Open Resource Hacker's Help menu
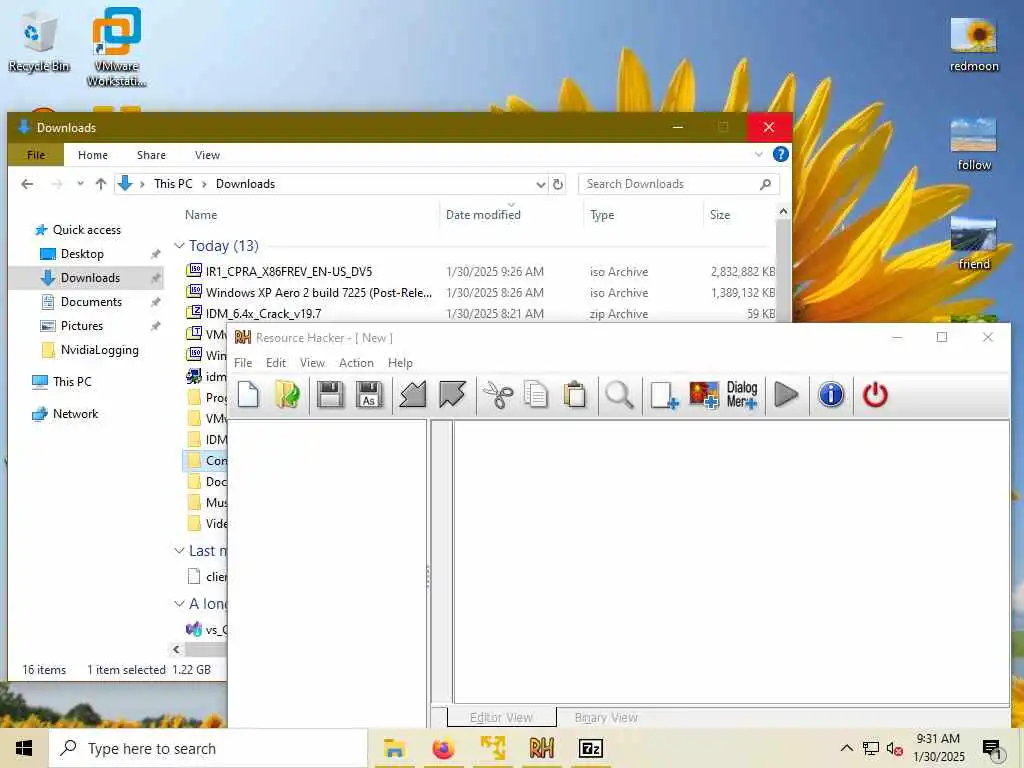This screenshot has height=768, width=1024. [x=400, y=363]
